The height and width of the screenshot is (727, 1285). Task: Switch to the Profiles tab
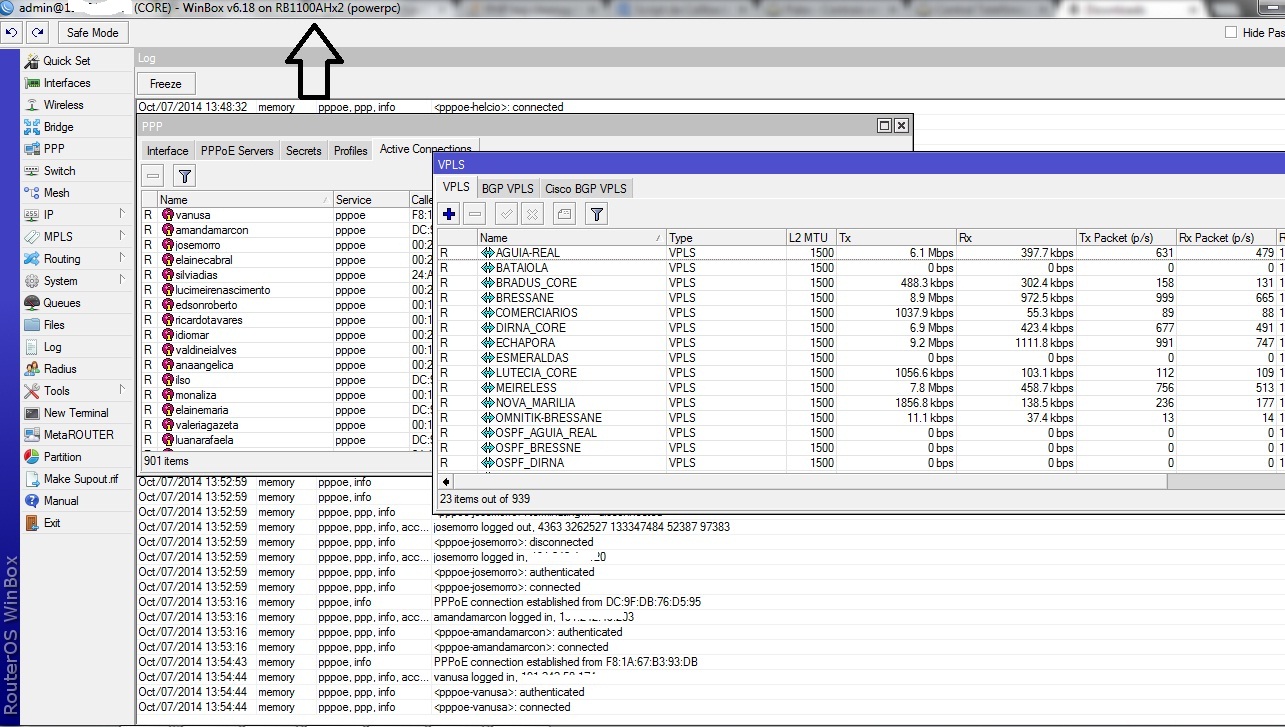[x=351, y=151]
